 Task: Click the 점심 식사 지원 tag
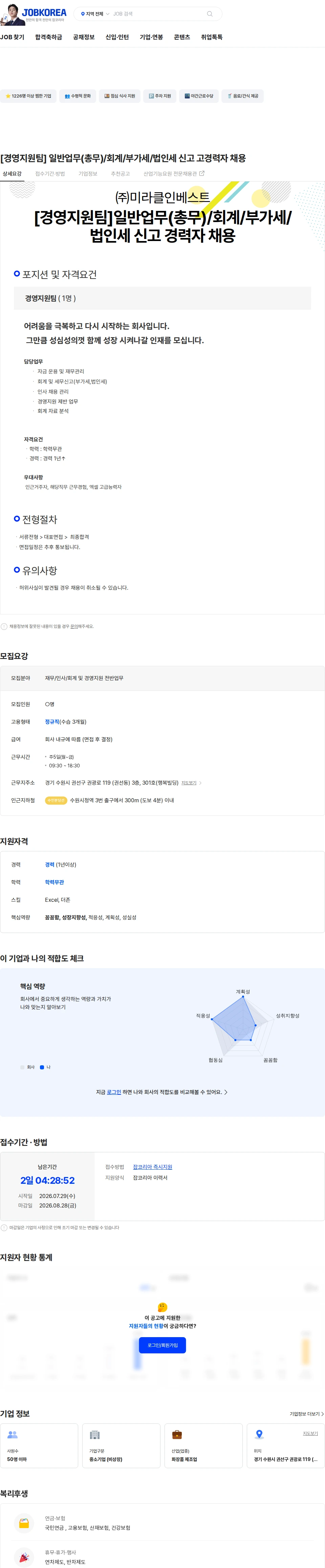[120, 96]
